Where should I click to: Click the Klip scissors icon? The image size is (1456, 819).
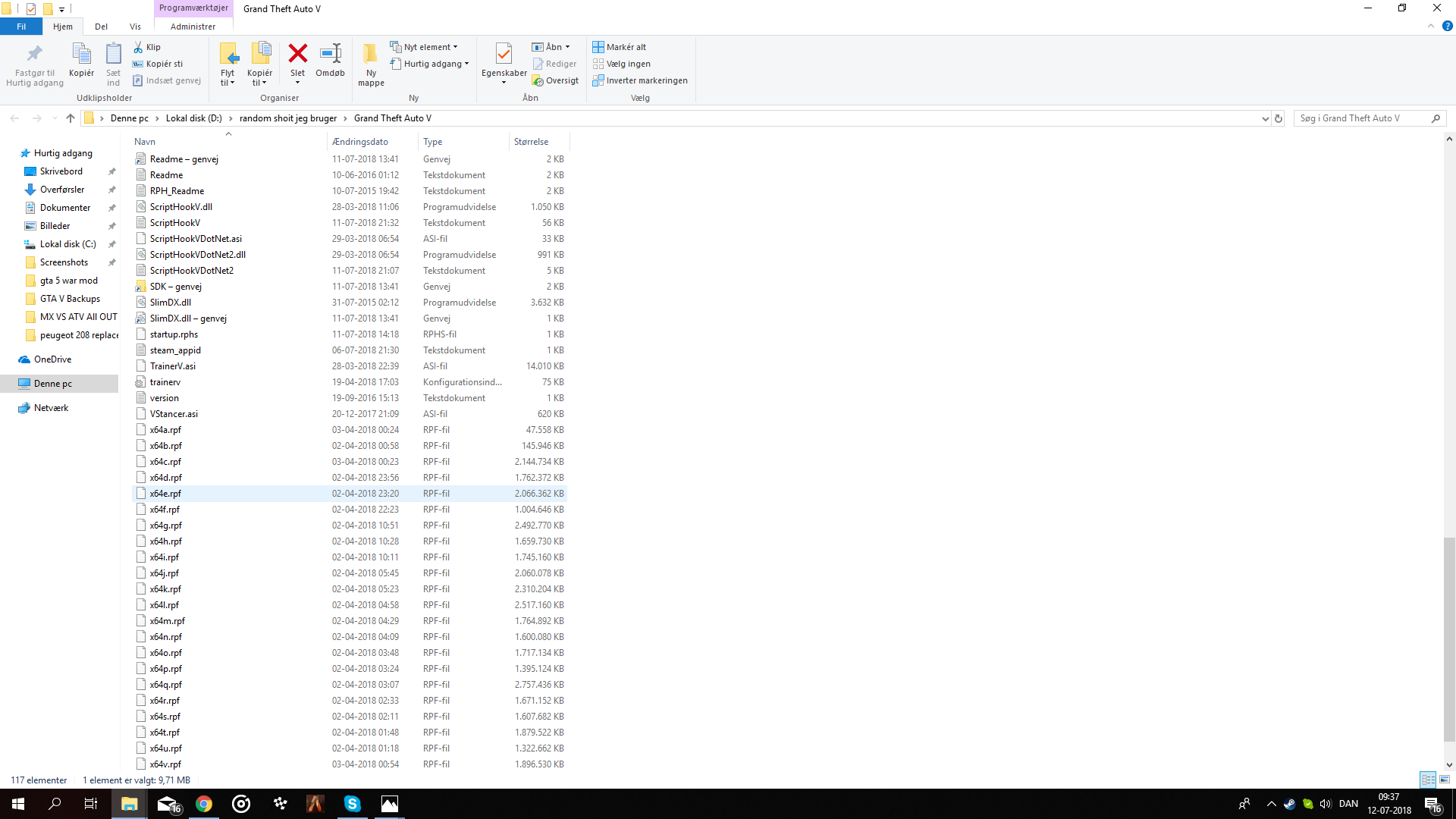pos(139,47)
